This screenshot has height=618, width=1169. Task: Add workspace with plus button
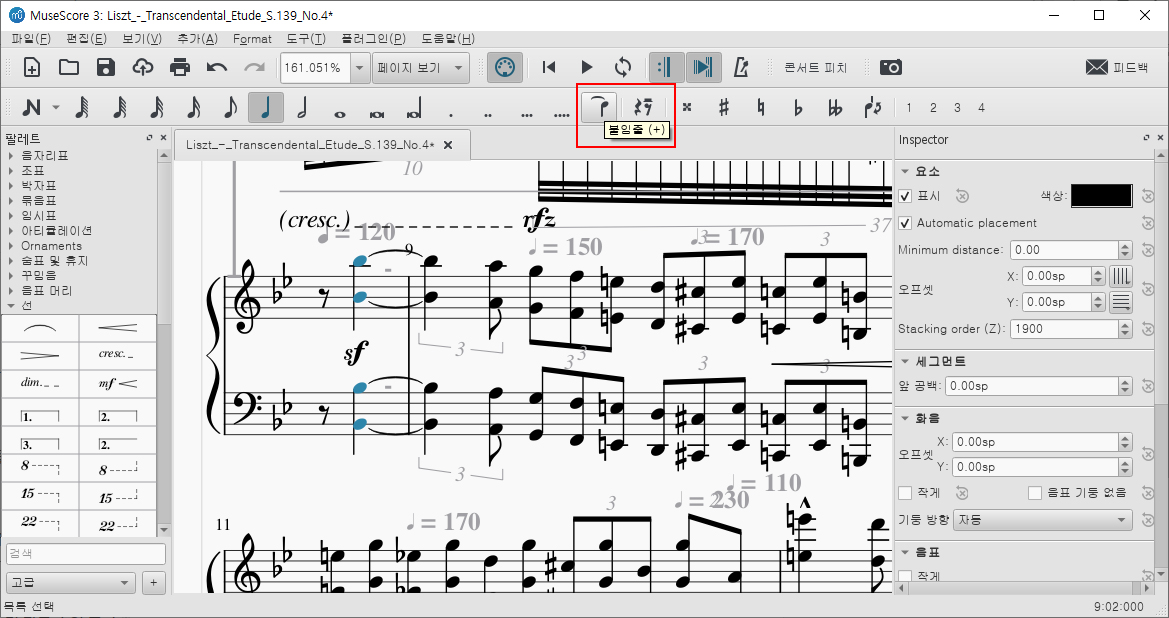pyautogui.click(x=154, y=582)
